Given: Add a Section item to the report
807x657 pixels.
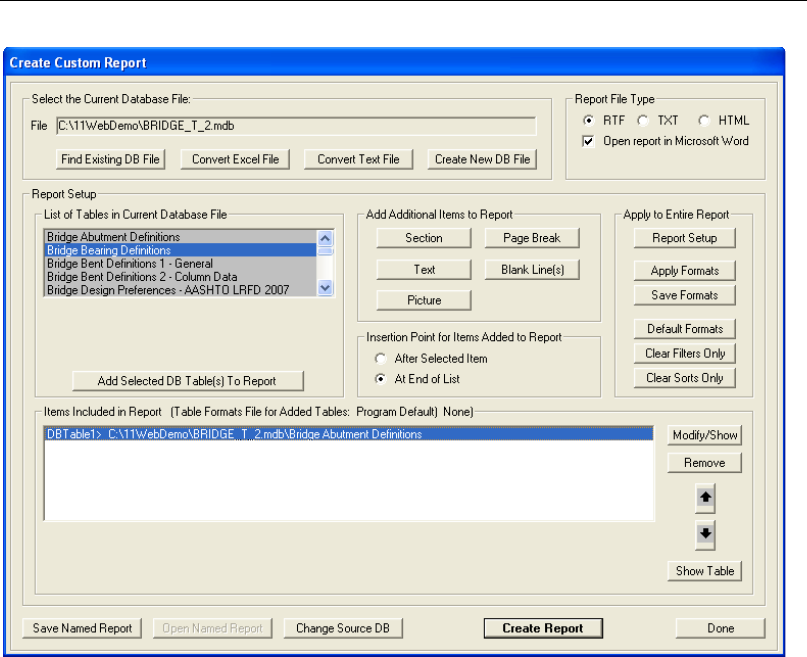Looking at the screenshot, I should tap(424, 238).
